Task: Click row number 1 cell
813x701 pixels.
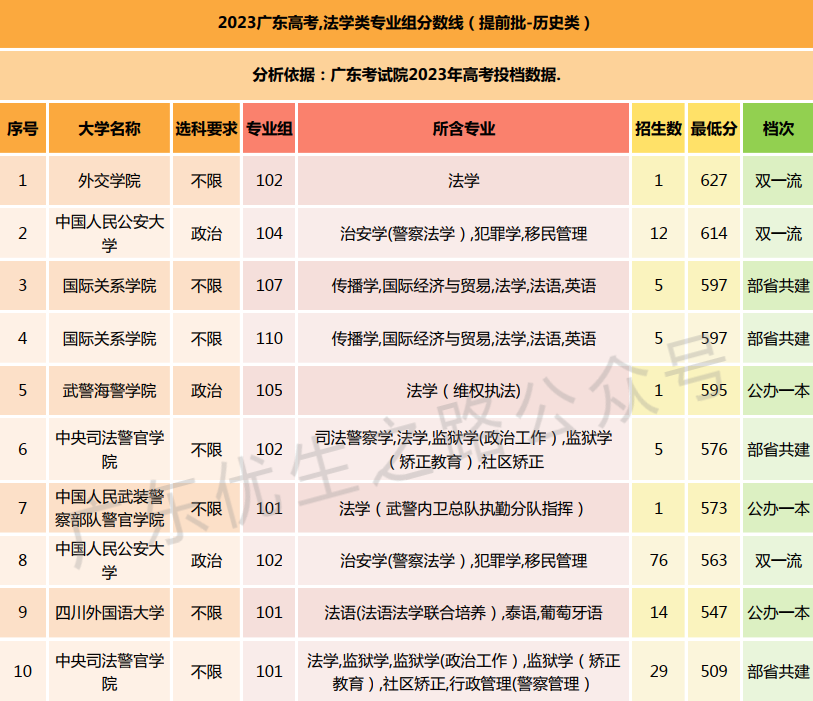Action: [x=23, y=180]
